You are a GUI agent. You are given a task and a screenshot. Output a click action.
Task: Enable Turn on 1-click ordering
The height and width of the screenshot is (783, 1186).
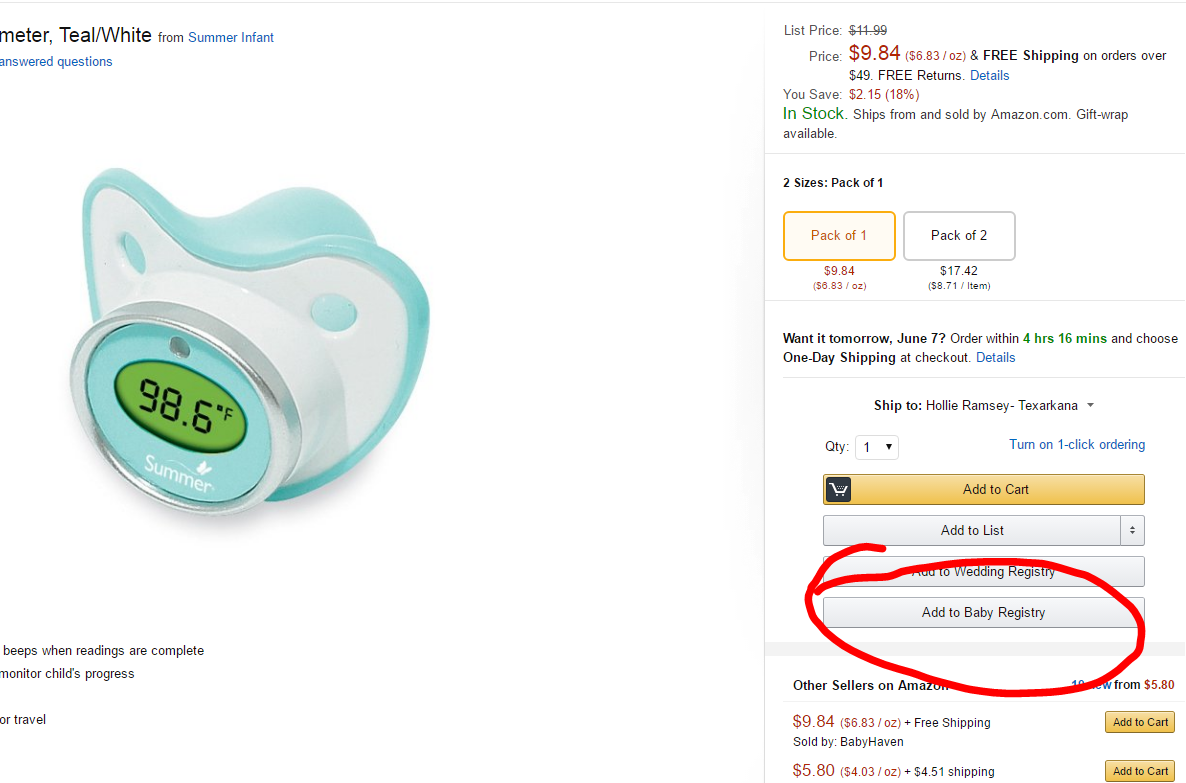[1077, 444]
